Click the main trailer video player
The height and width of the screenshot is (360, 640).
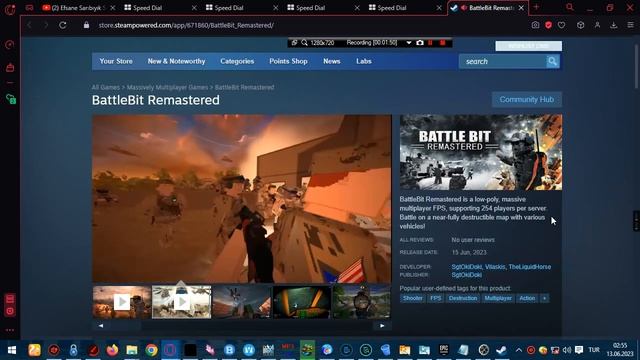point(242,199)
